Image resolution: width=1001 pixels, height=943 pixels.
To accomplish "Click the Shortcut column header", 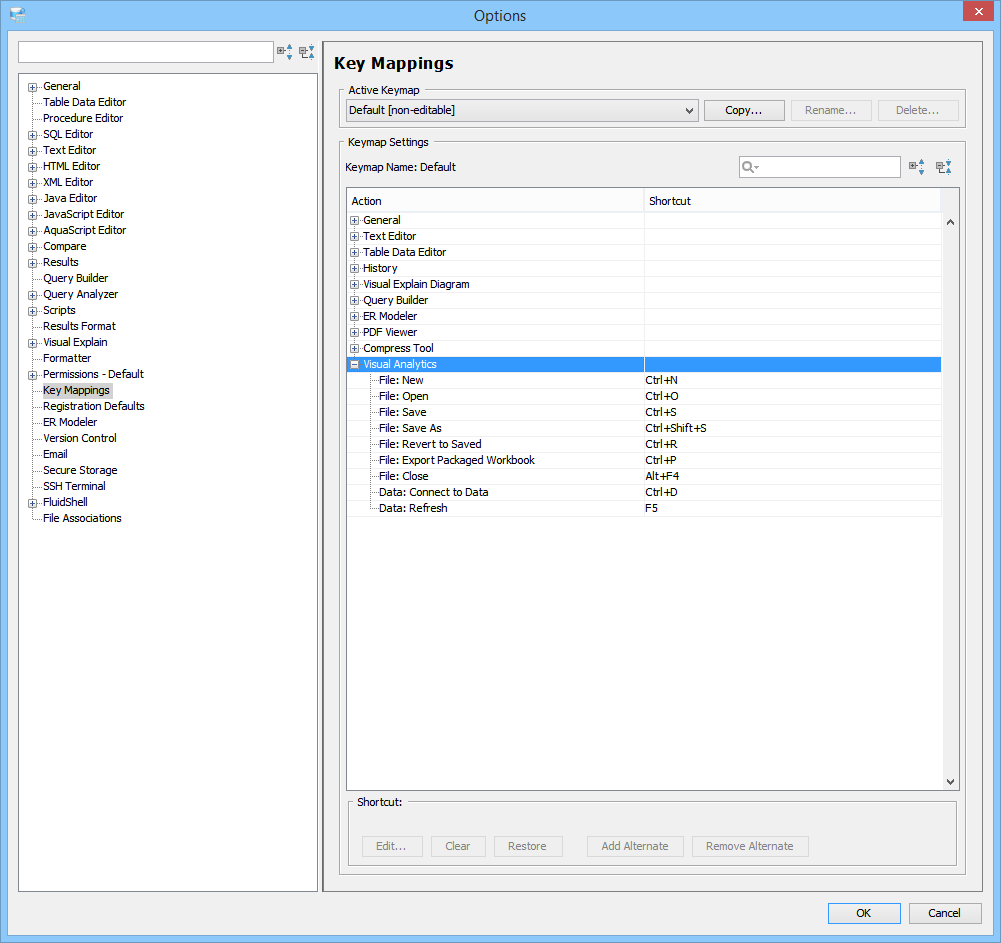I will tap(792, 201).
